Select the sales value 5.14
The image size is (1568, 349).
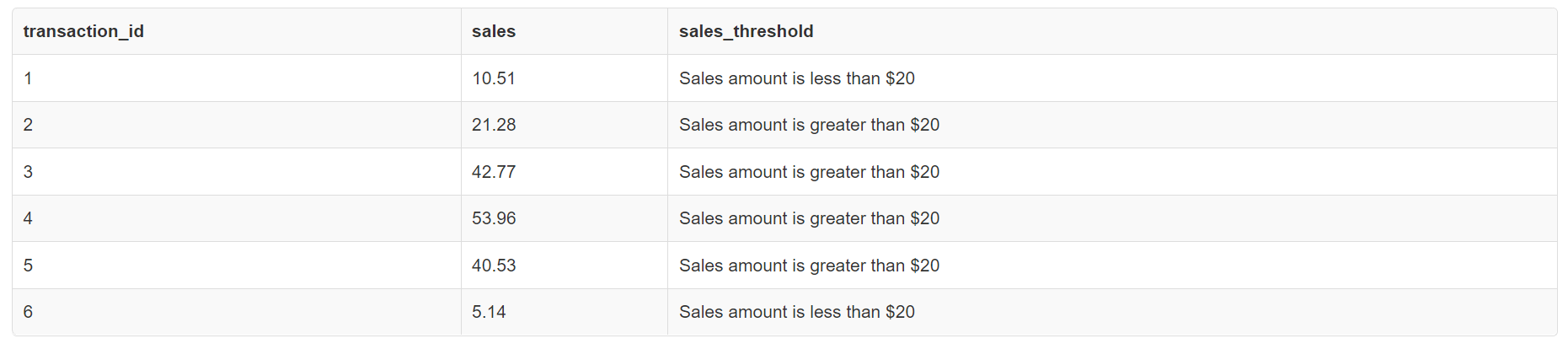(489, 312)
